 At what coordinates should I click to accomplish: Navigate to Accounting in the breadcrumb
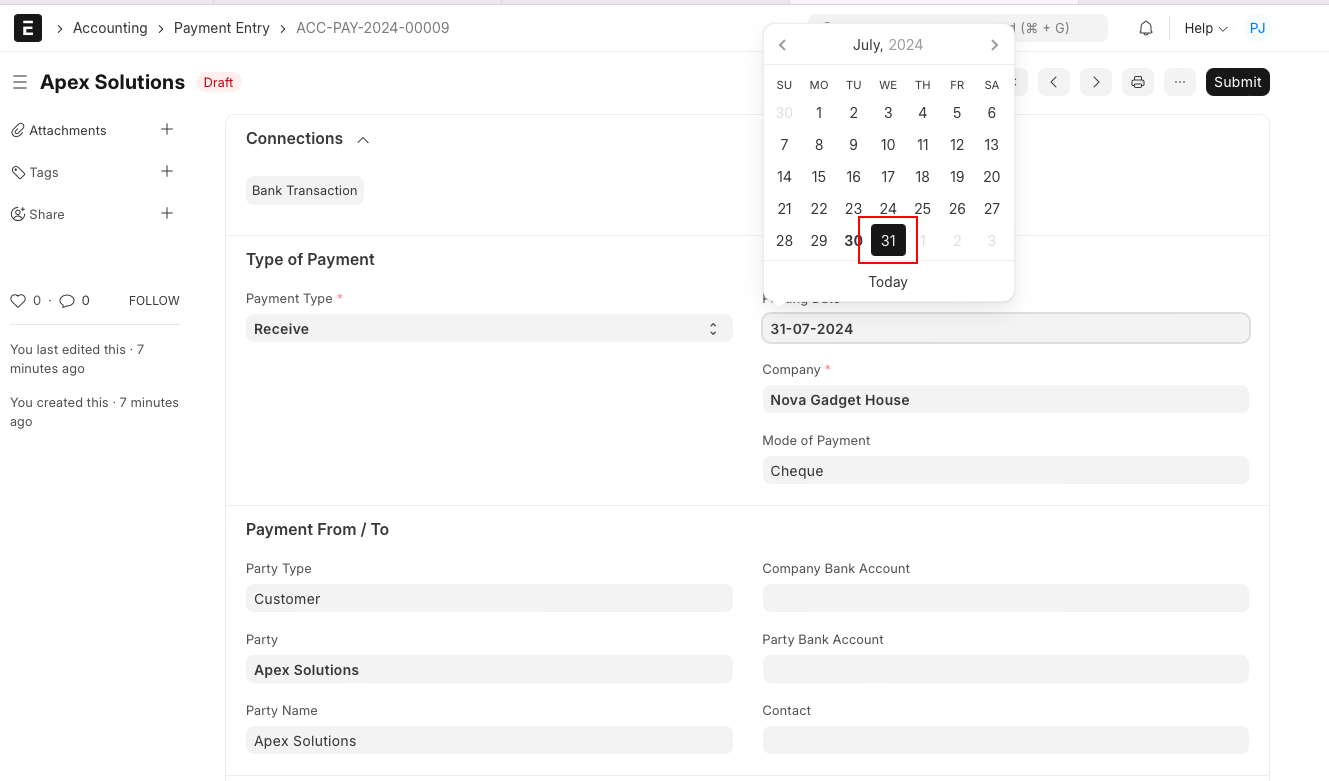(110, 28)
